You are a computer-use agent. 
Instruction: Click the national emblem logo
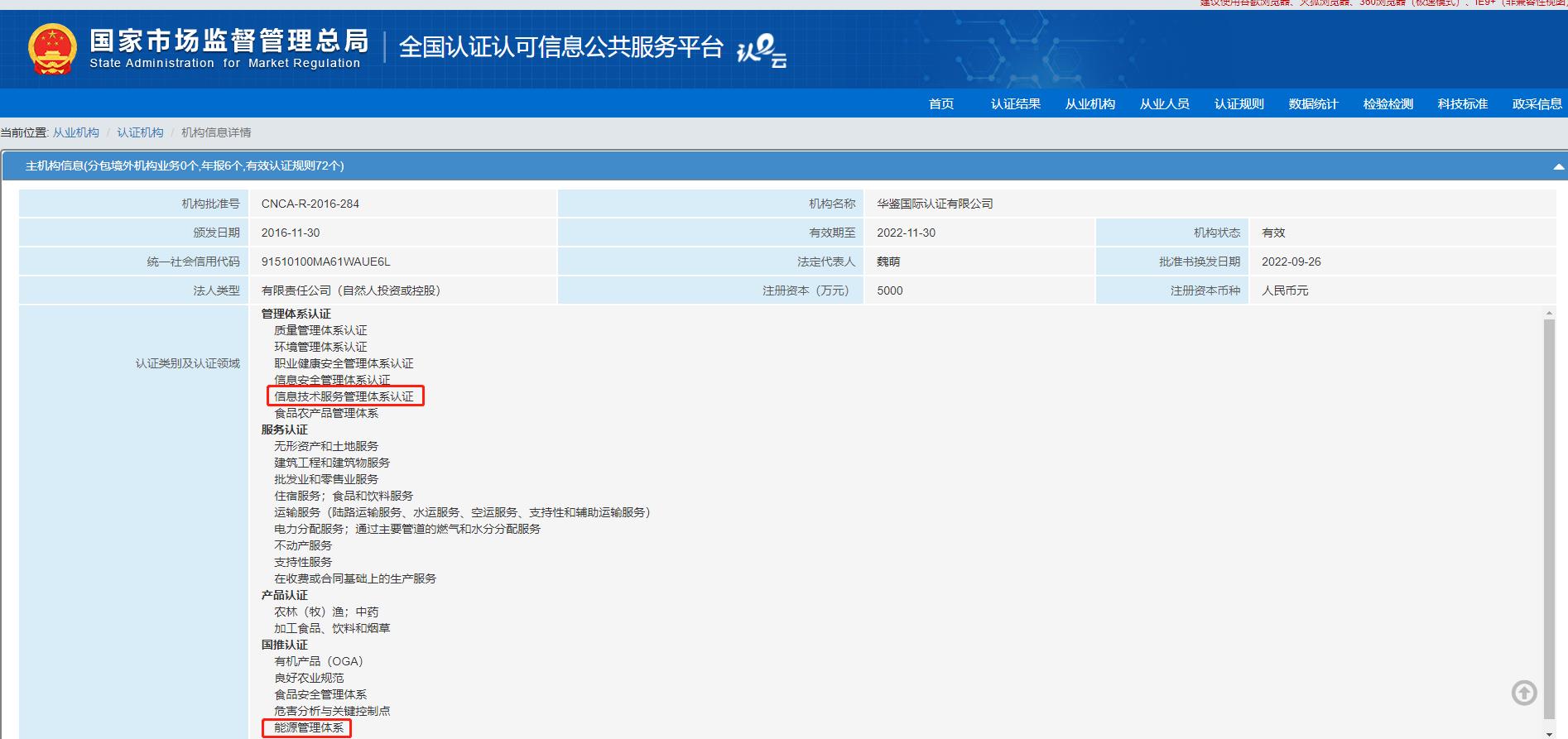tap(52, 49)
